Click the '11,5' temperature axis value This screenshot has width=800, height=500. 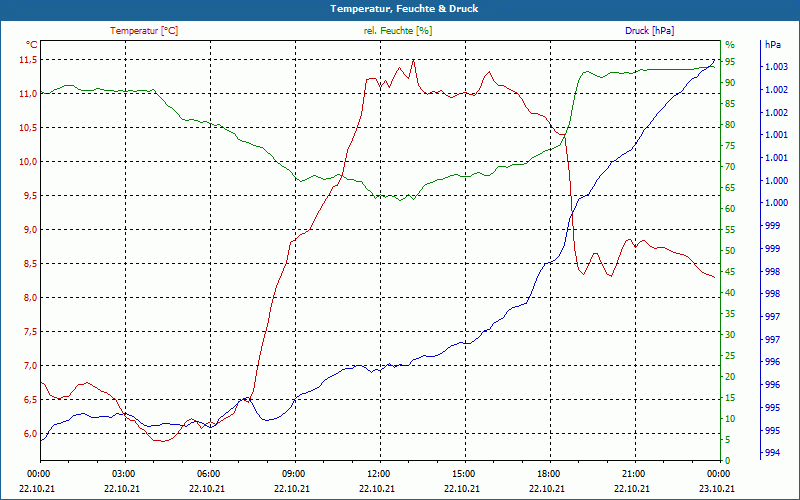click(28, 60)
